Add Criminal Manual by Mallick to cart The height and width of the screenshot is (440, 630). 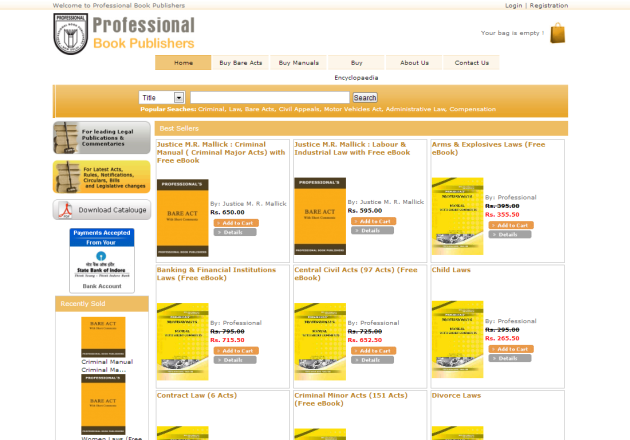235,222
